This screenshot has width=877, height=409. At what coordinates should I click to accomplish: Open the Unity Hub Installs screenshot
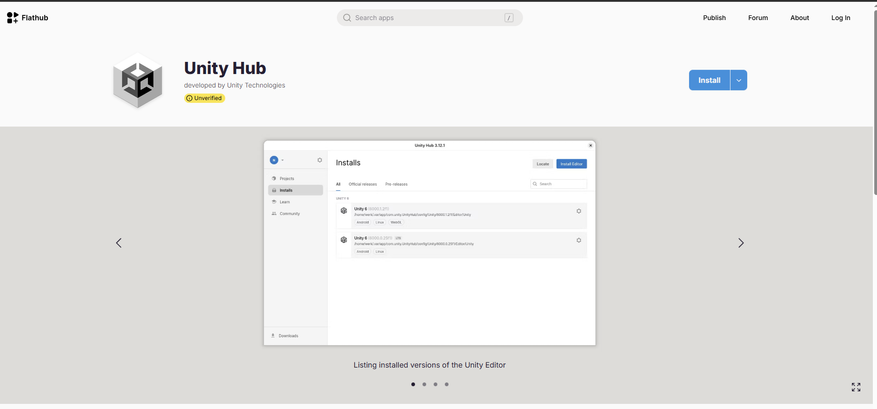click(430, 243)
